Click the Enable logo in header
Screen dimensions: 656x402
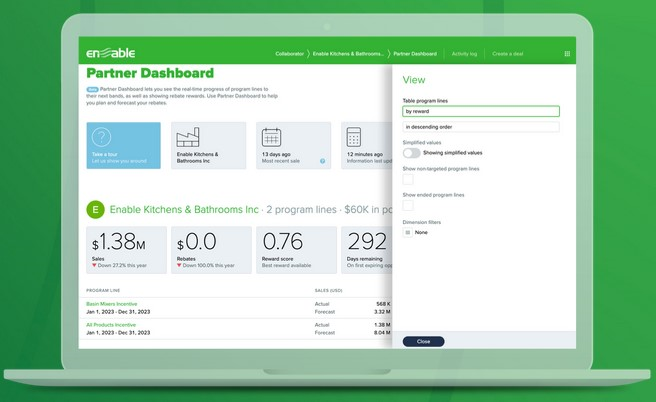pyautogui.click(x=110, y=53)
